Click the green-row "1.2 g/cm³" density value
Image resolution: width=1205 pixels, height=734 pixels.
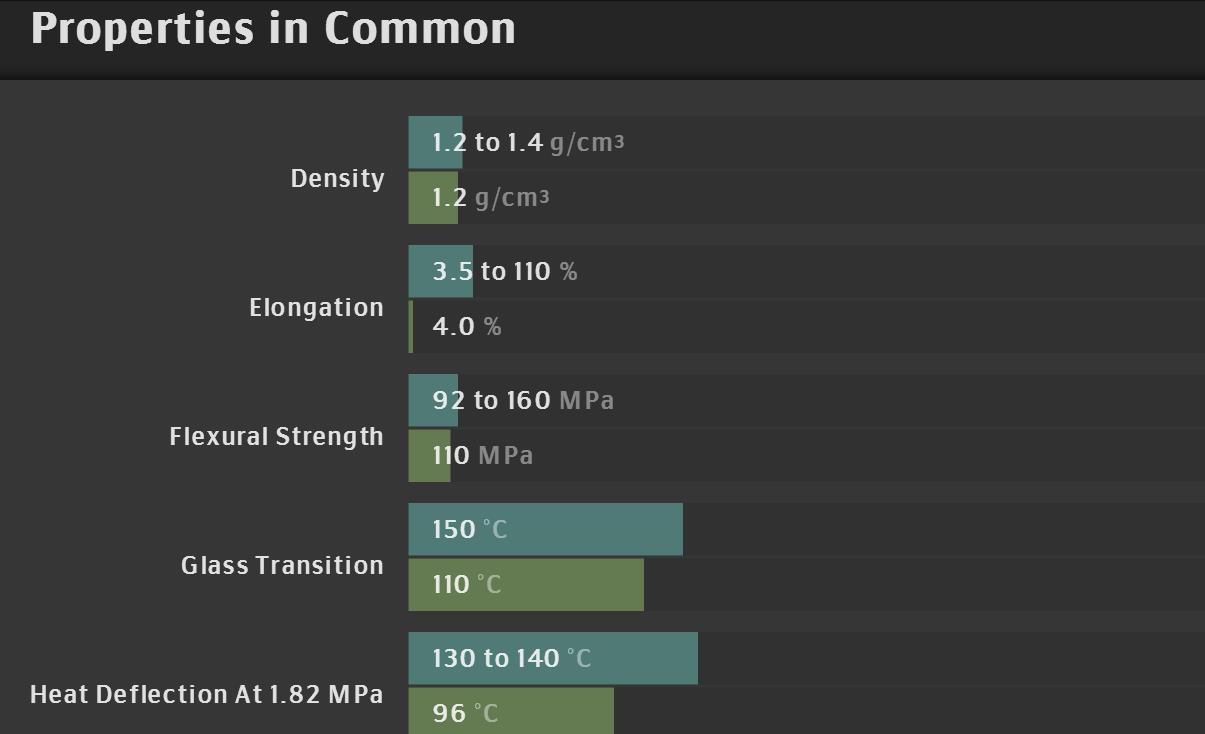coord(490,198)
